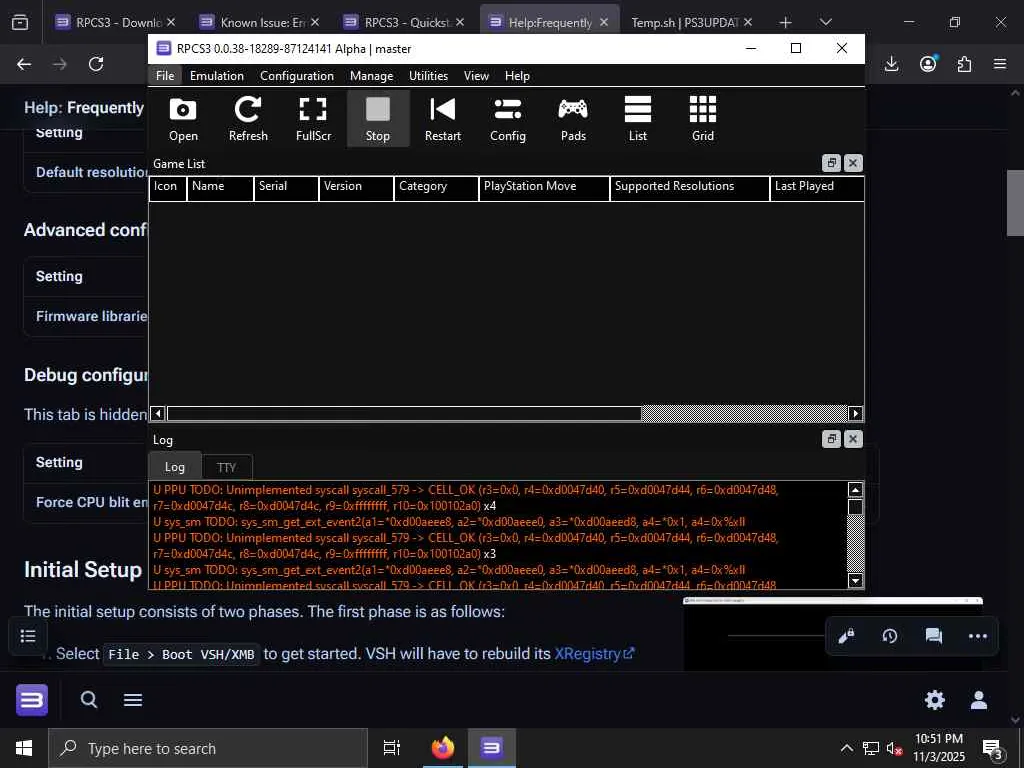
Task: Open the View menu
Action: [x=476, y=76]
